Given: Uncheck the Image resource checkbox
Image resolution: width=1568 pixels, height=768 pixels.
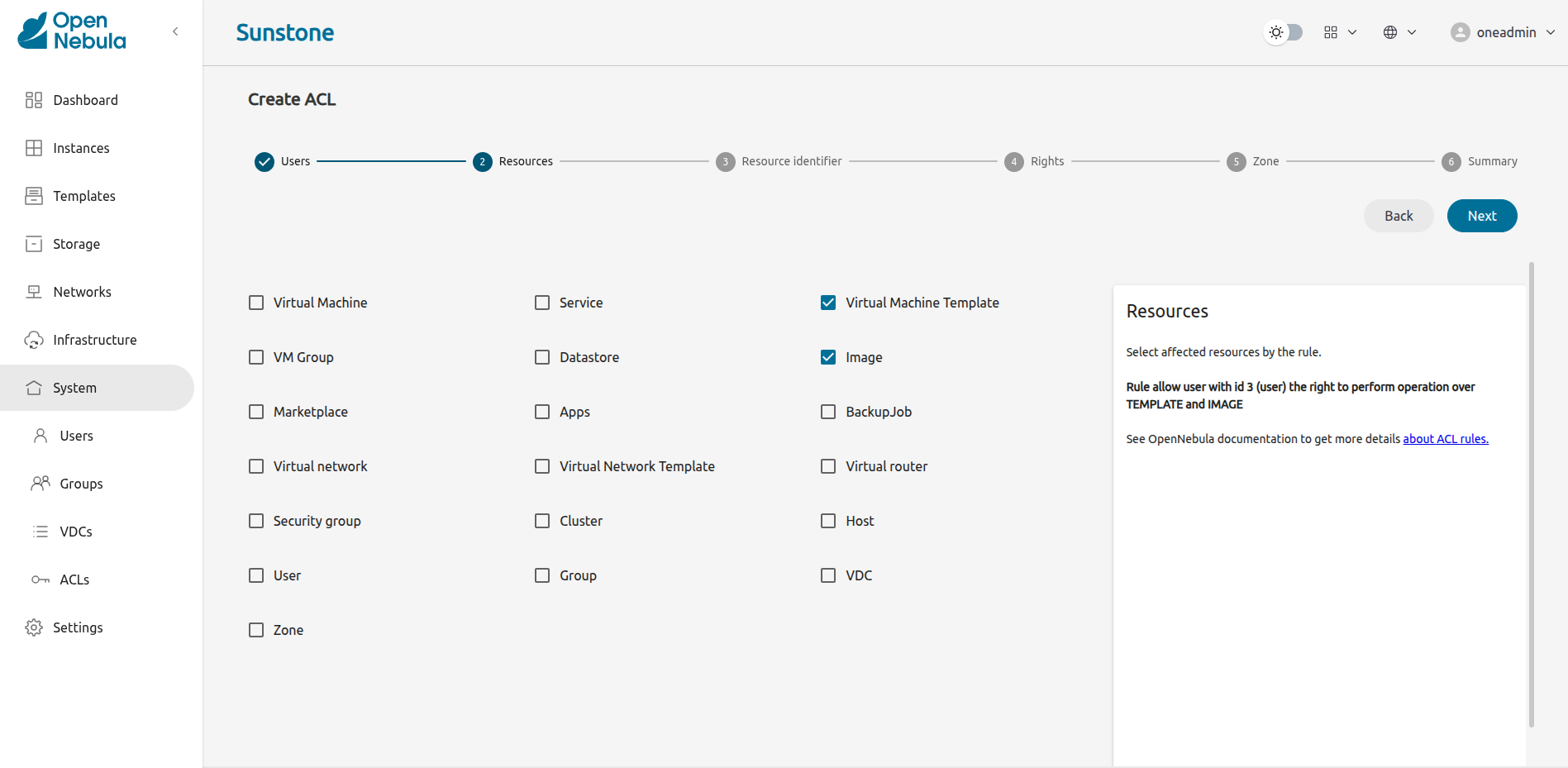Looking at the screenshot, I should point(827,356).
